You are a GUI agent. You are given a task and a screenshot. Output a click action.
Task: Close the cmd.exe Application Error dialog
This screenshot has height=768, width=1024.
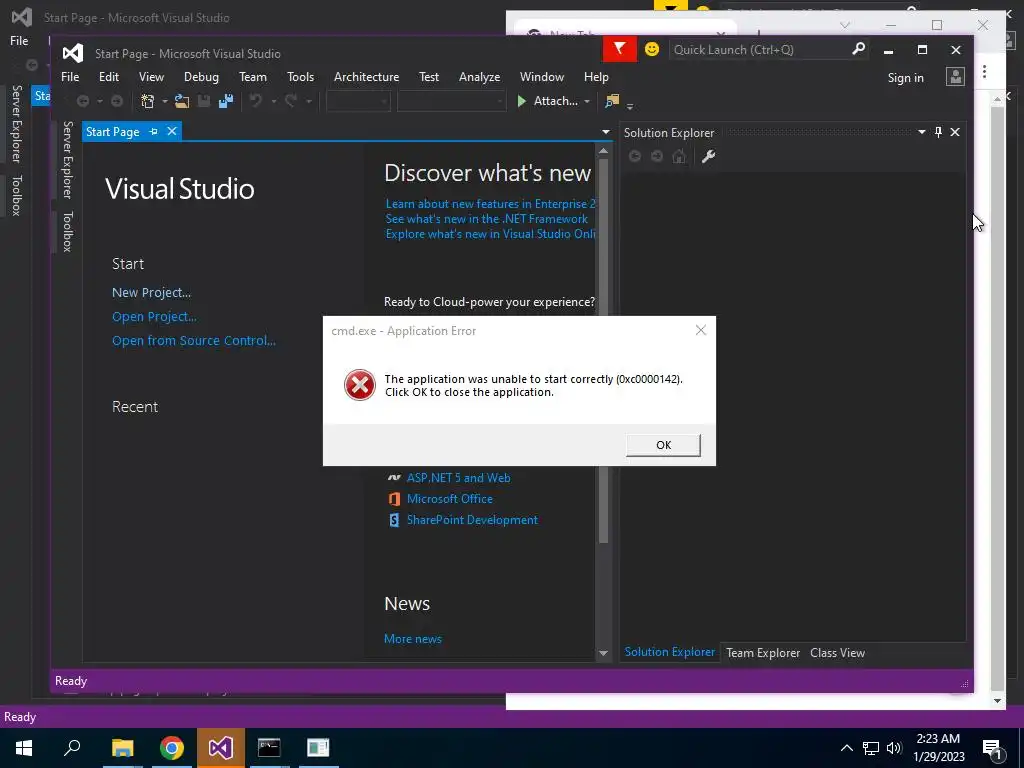coord(701,330)
